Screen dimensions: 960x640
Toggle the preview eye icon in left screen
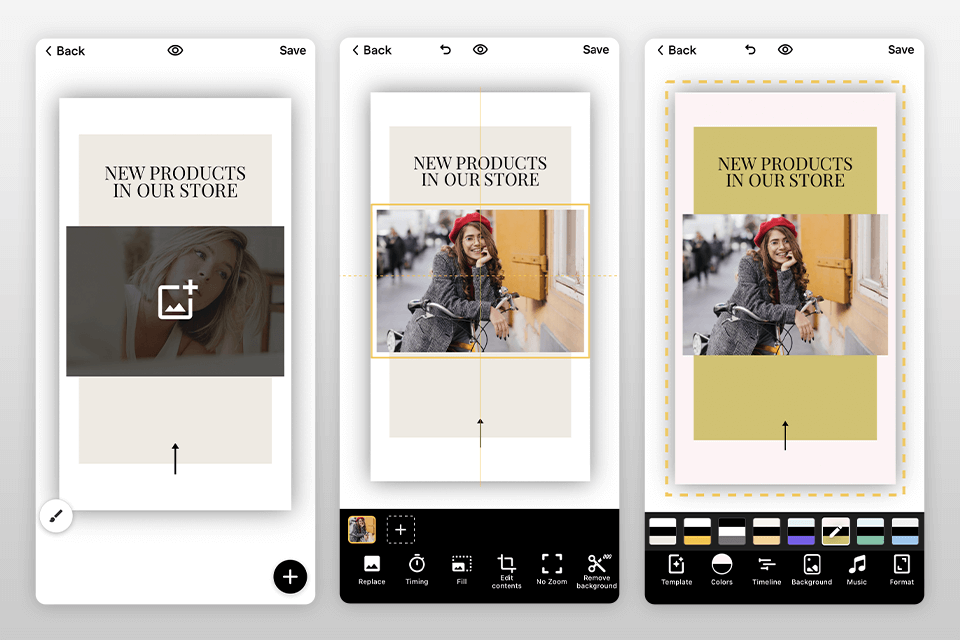[175, 50]
